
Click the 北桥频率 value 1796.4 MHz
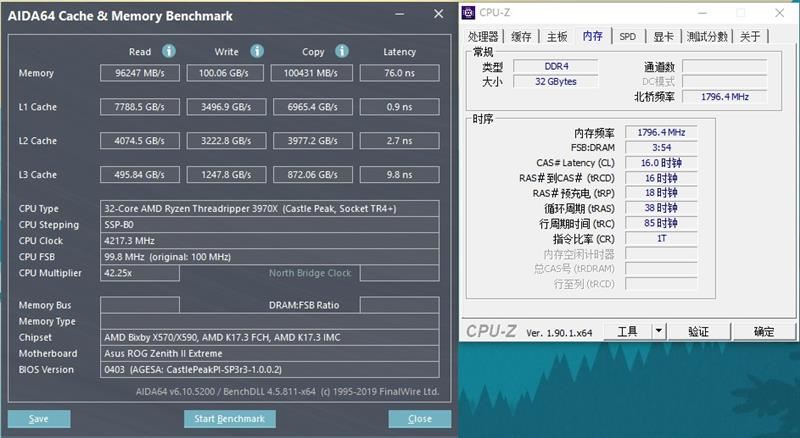point(724,96)
